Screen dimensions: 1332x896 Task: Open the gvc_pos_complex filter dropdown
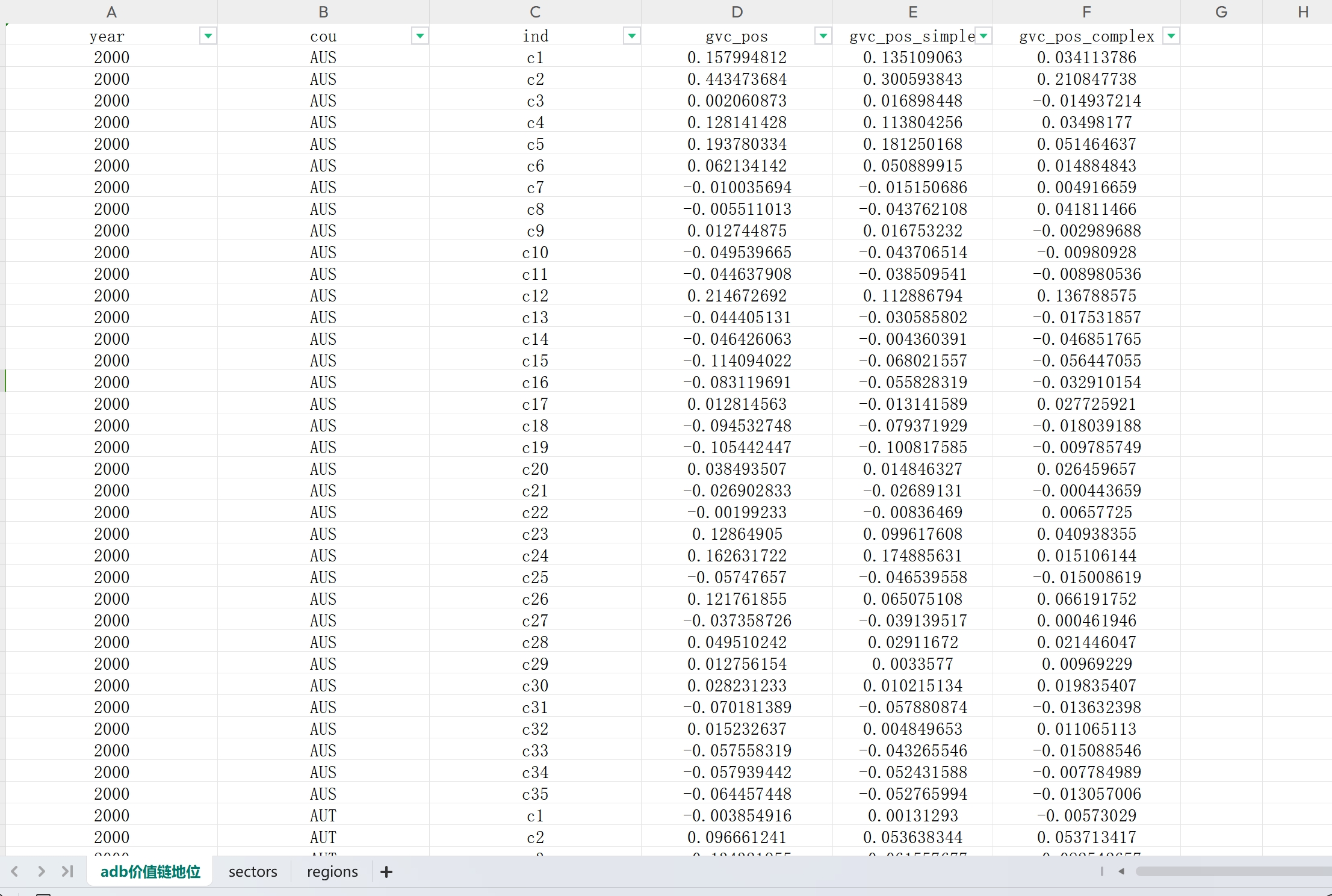click(1171, 36)
